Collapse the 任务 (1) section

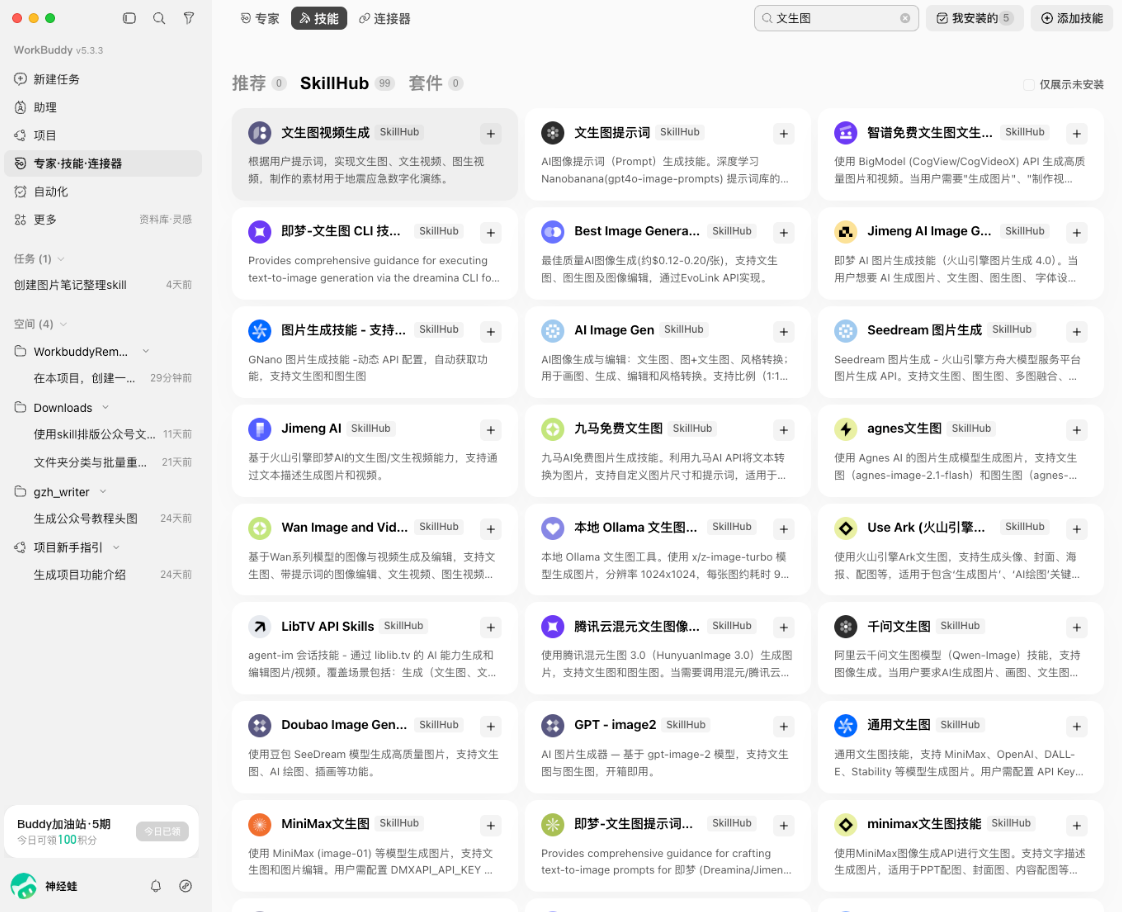(x=61, y=259)
